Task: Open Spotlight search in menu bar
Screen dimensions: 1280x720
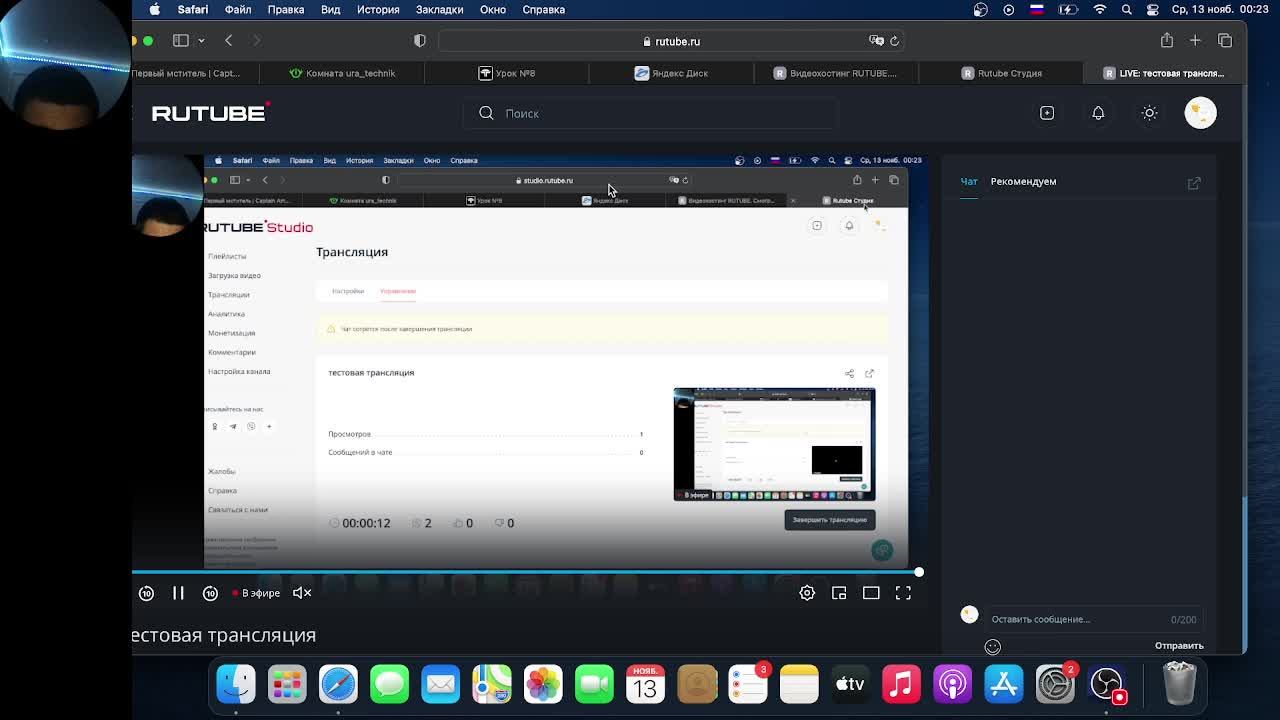Action: click(x=1127, y=9)
